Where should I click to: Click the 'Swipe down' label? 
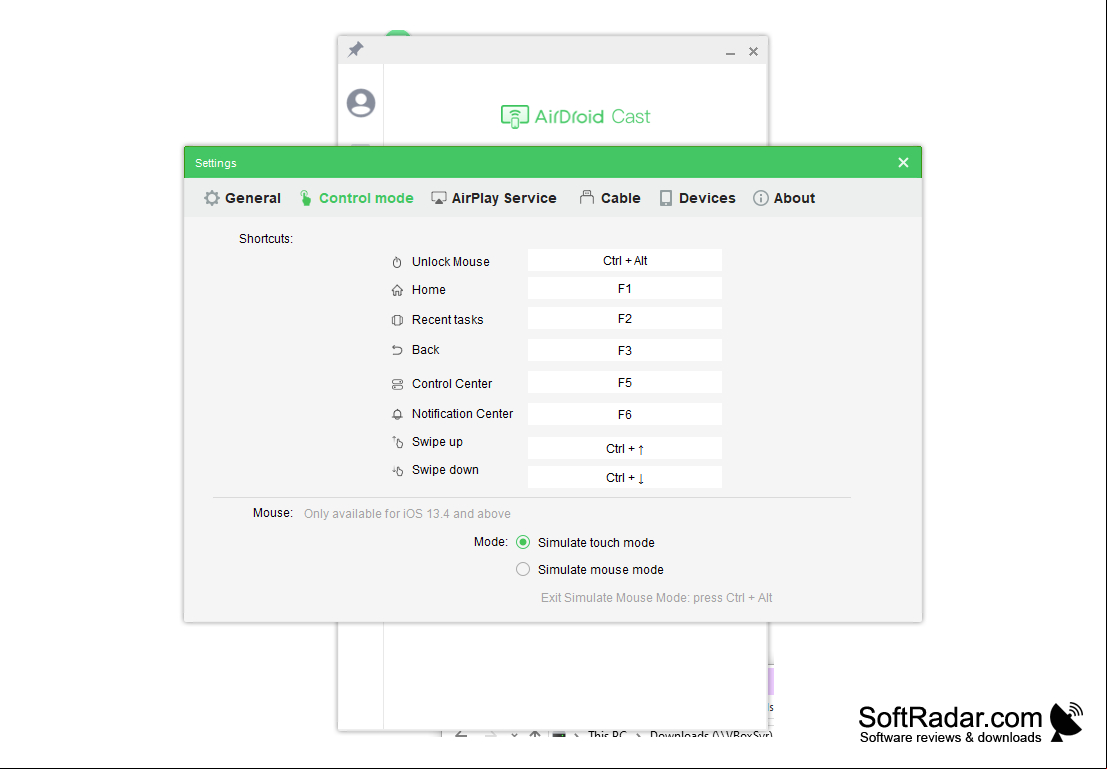point(445,470)
